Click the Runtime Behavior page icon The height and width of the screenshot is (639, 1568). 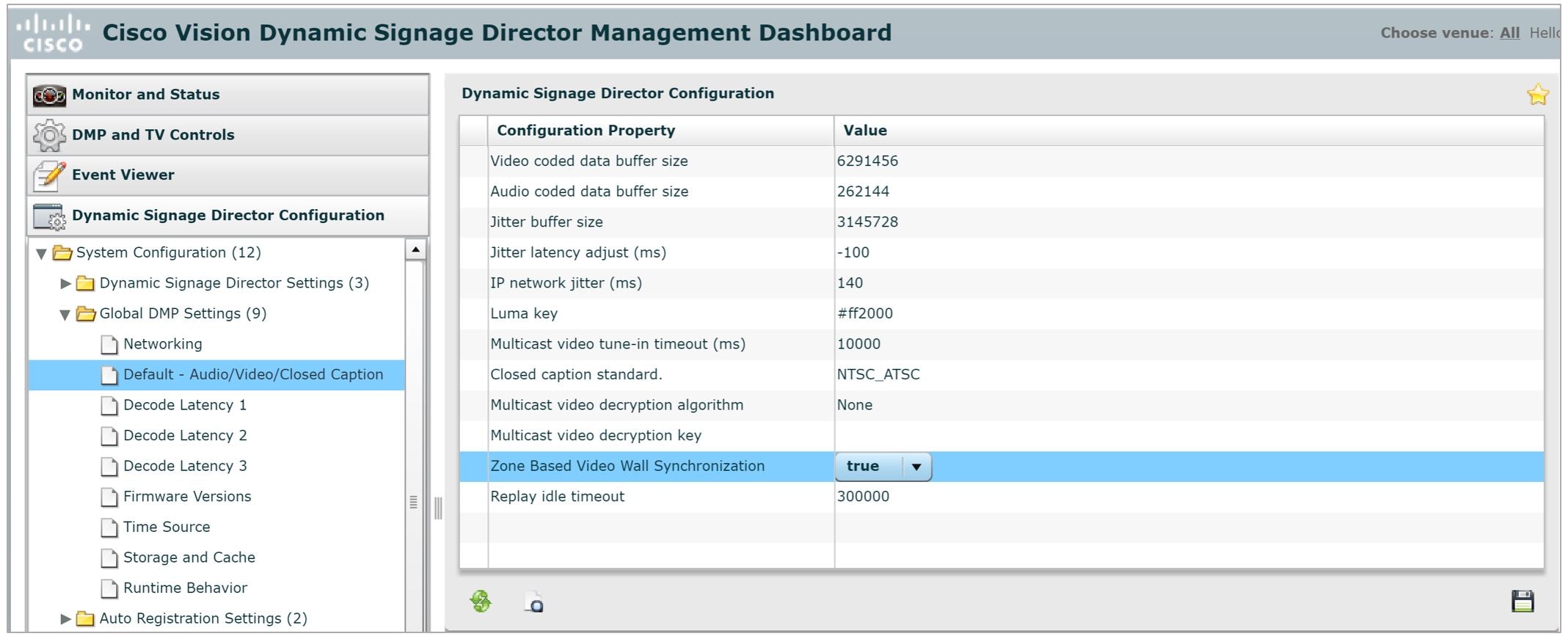point(109,588)
